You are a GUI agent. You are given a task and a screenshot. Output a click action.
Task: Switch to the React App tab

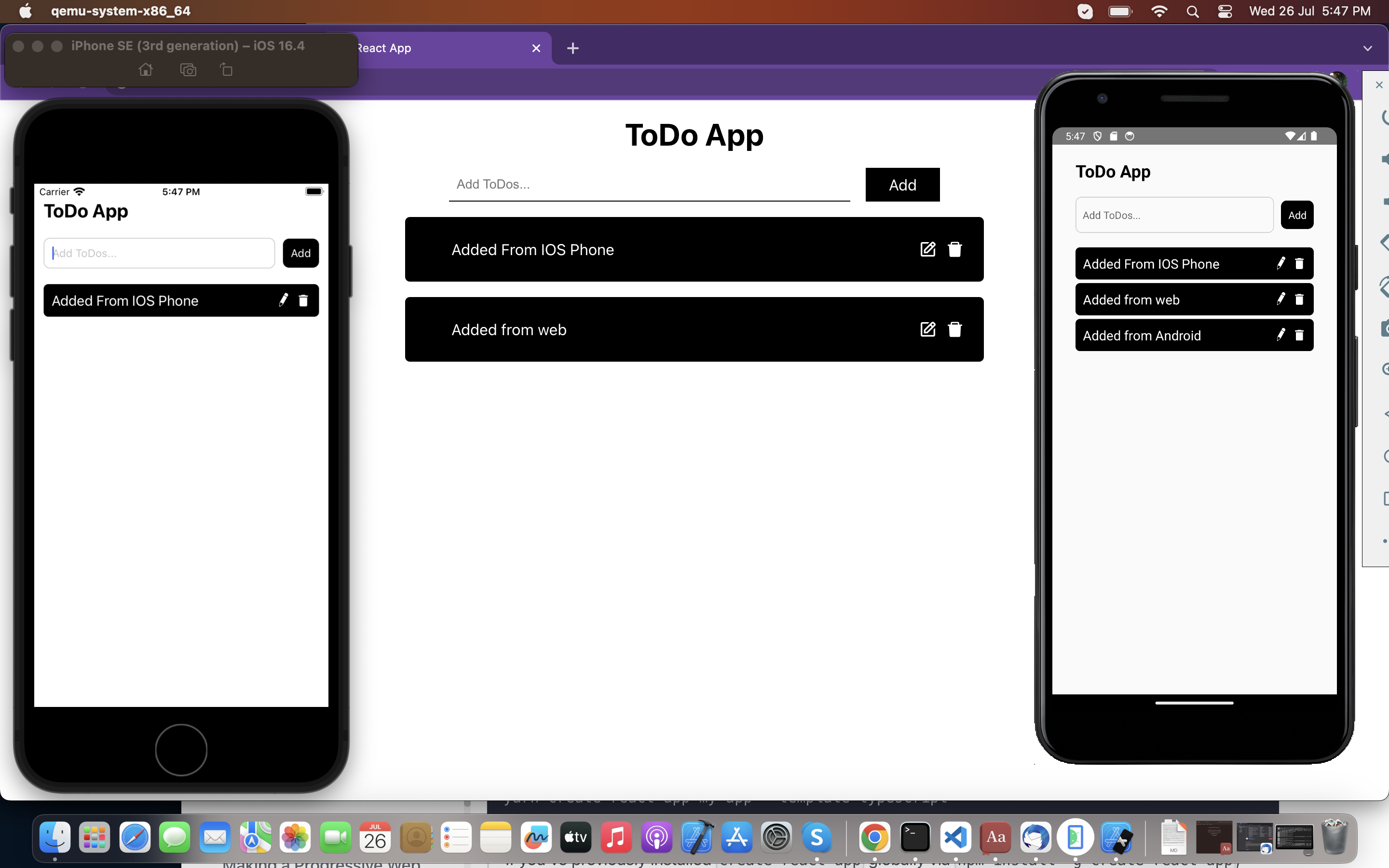tap(436, 49)
